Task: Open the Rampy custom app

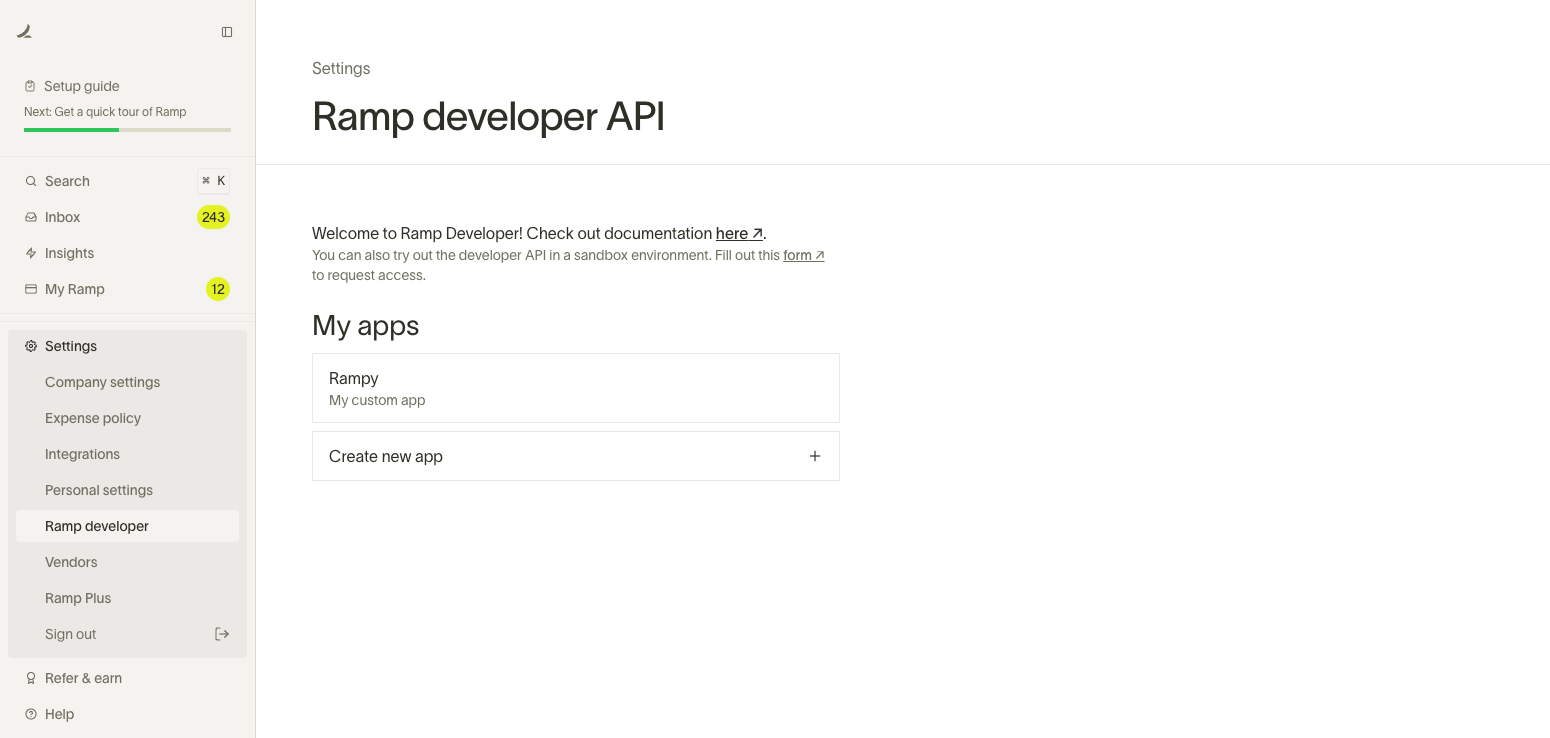Action: [x=575, y=388]
